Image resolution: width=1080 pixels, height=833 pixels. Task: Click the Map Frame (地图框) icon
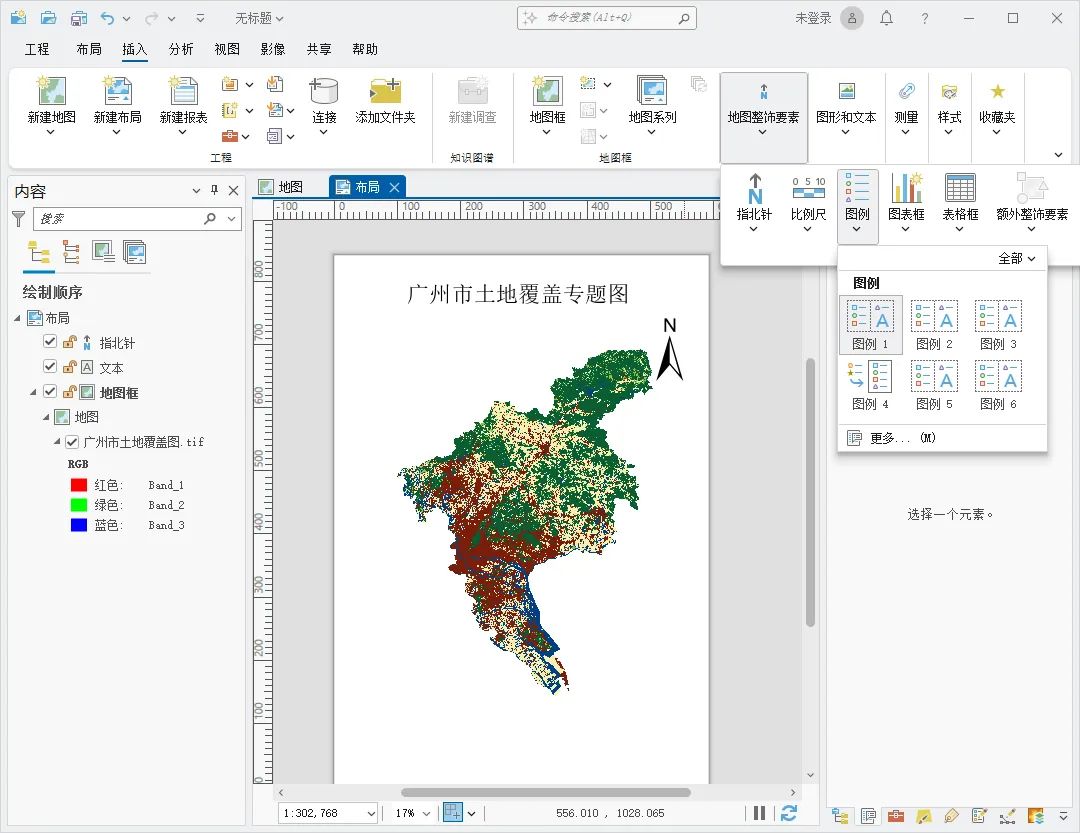(547, 91)
